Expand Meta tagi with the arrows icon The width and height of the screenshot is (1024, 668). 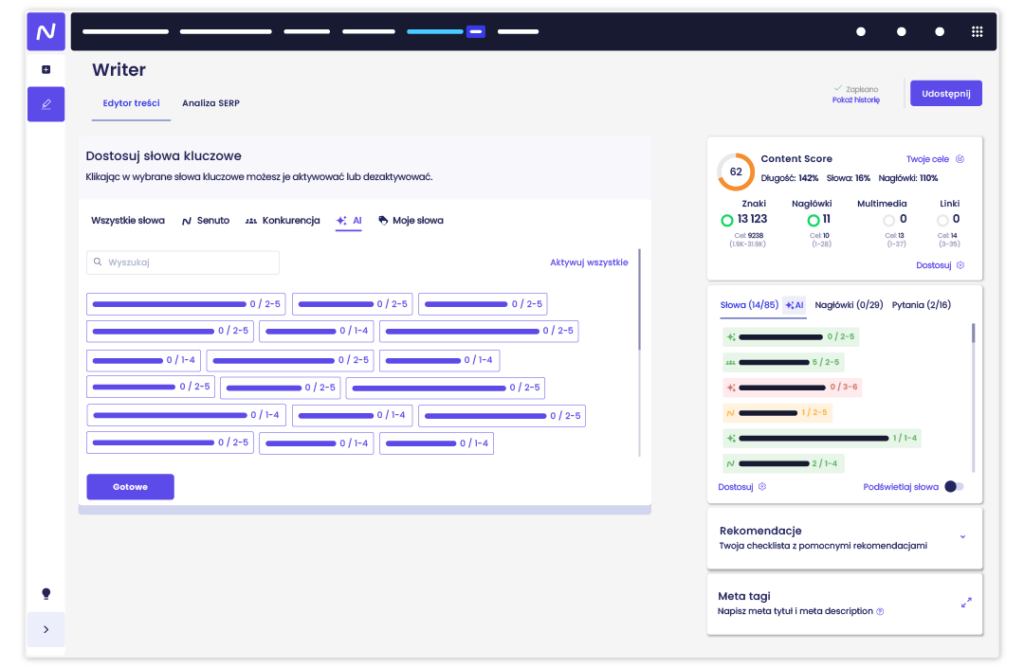coord(966,603)
